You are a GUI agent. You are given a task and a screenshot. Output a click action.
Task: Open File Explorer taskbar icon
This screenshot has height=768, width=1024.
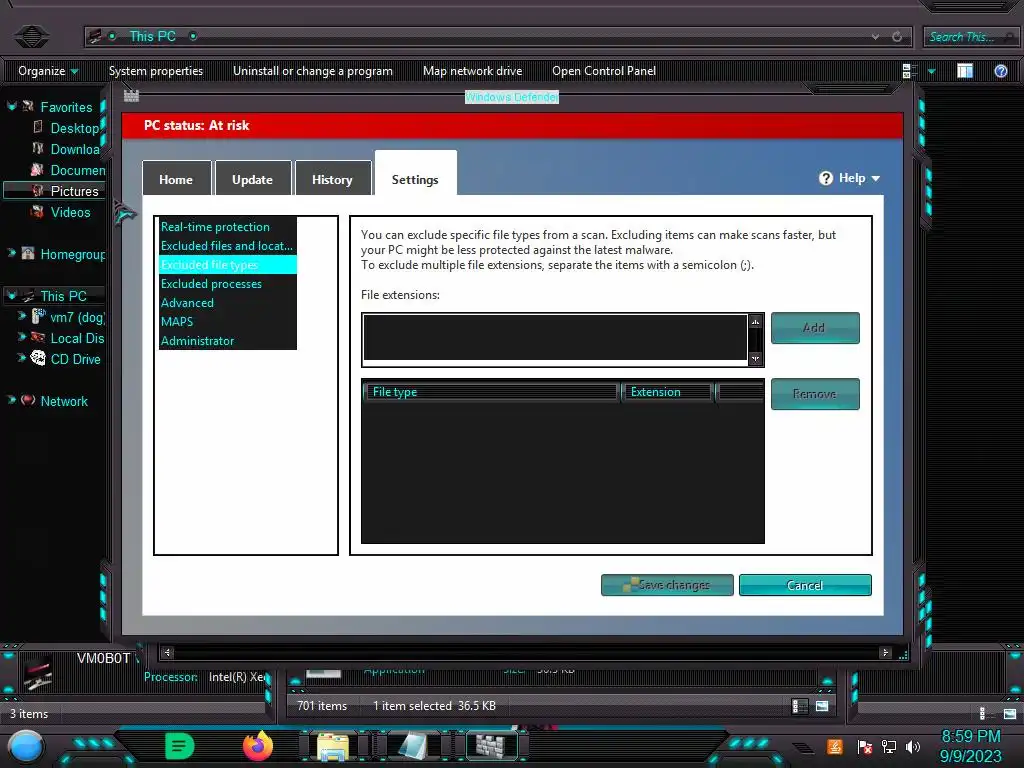coord(333,747)
